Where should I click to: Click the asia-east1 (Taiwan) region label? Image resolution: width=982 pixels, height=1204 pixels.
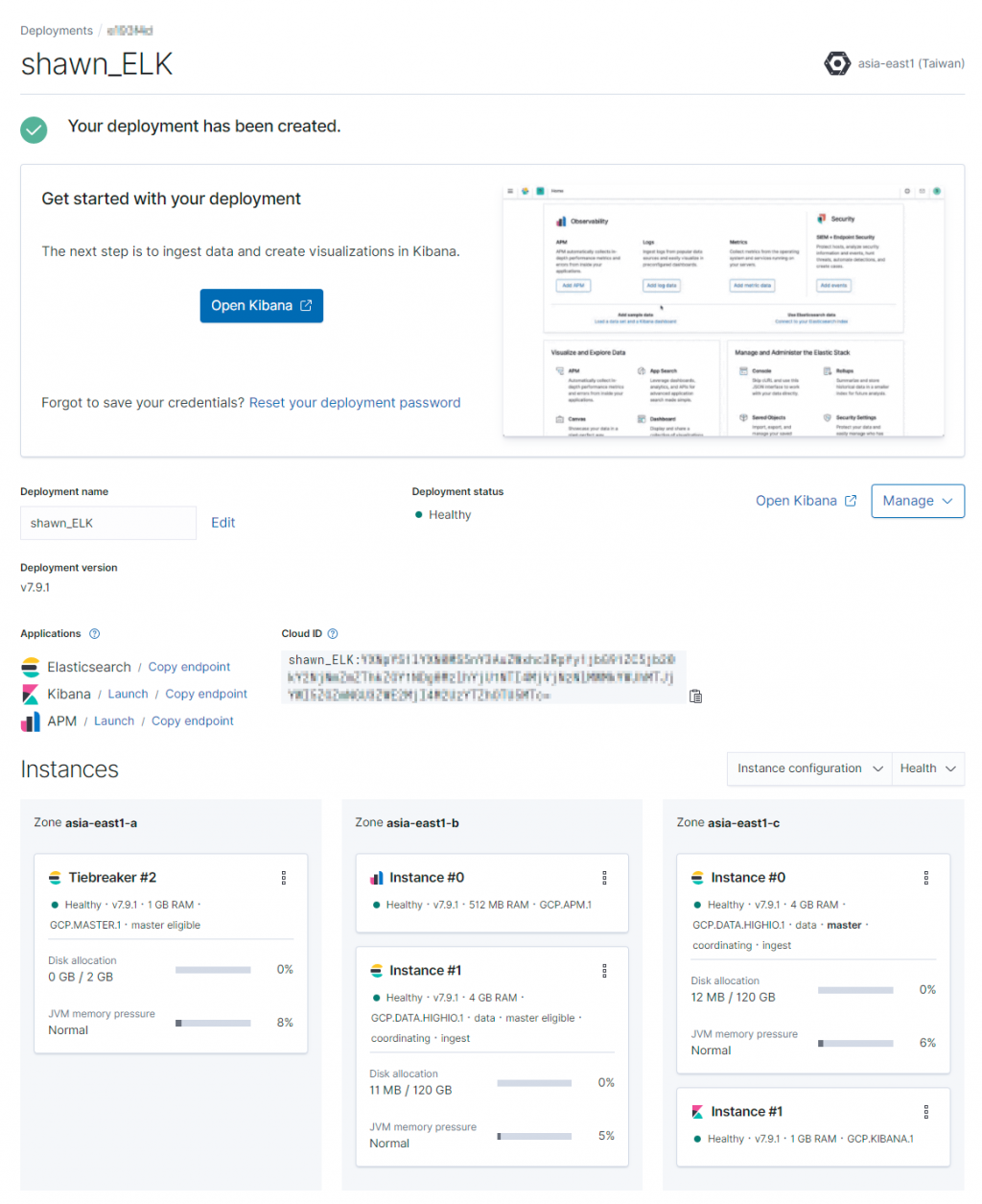911,63
